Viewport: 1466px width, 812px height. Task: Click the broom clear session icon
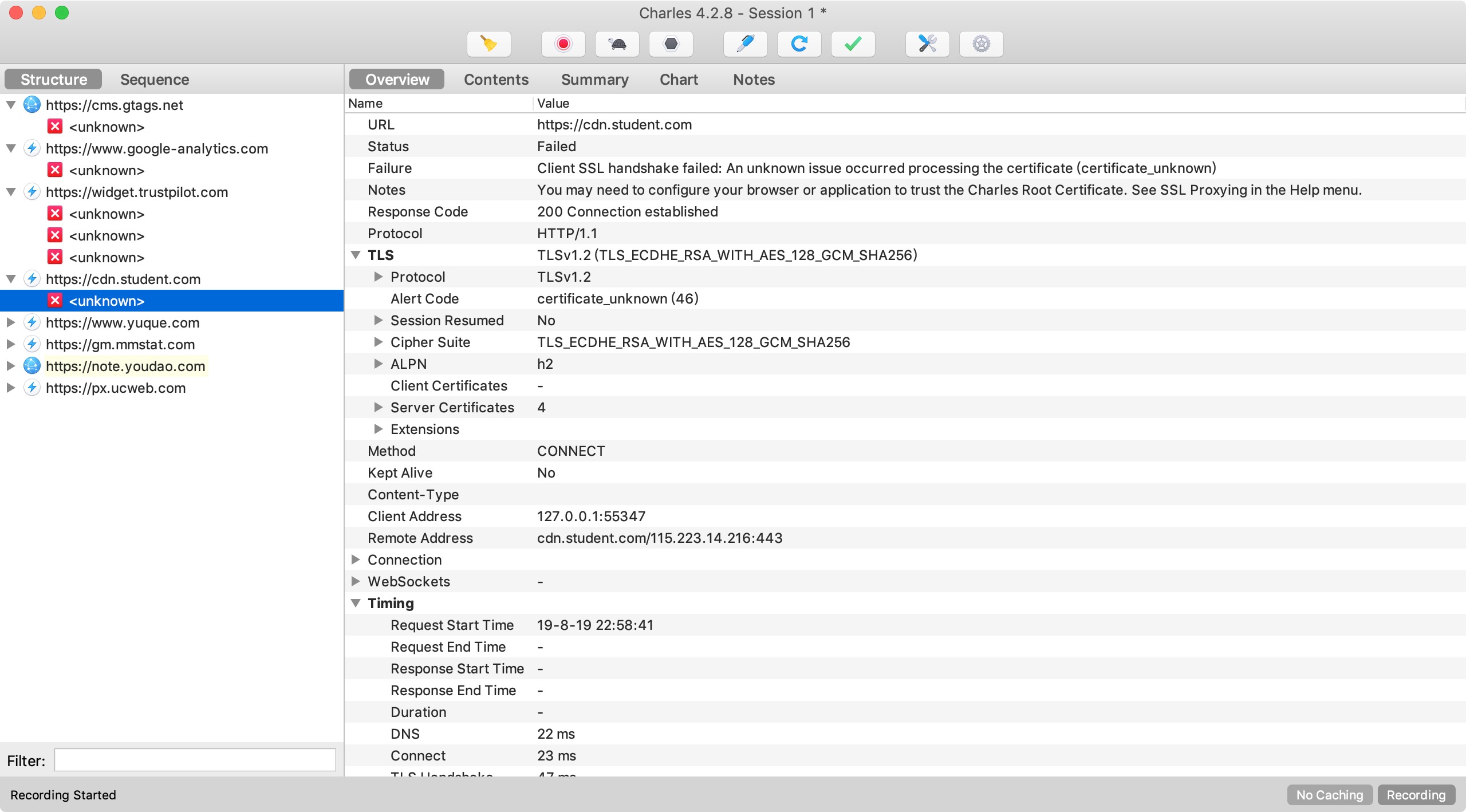488,44
